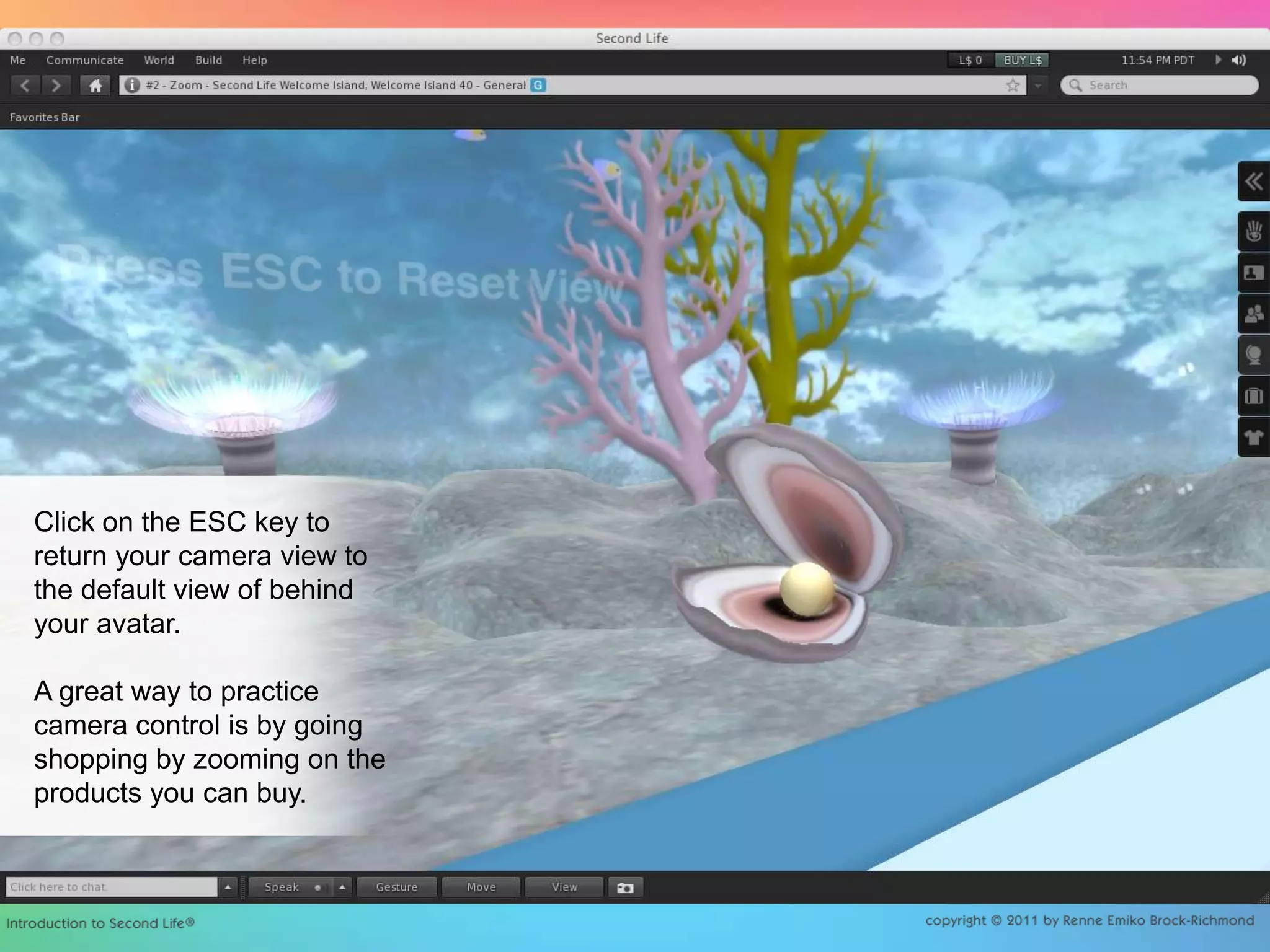Collapse the sidebar with double chevron
The width and height of the screenshot is (1270, 952).
click(1253, 182)
